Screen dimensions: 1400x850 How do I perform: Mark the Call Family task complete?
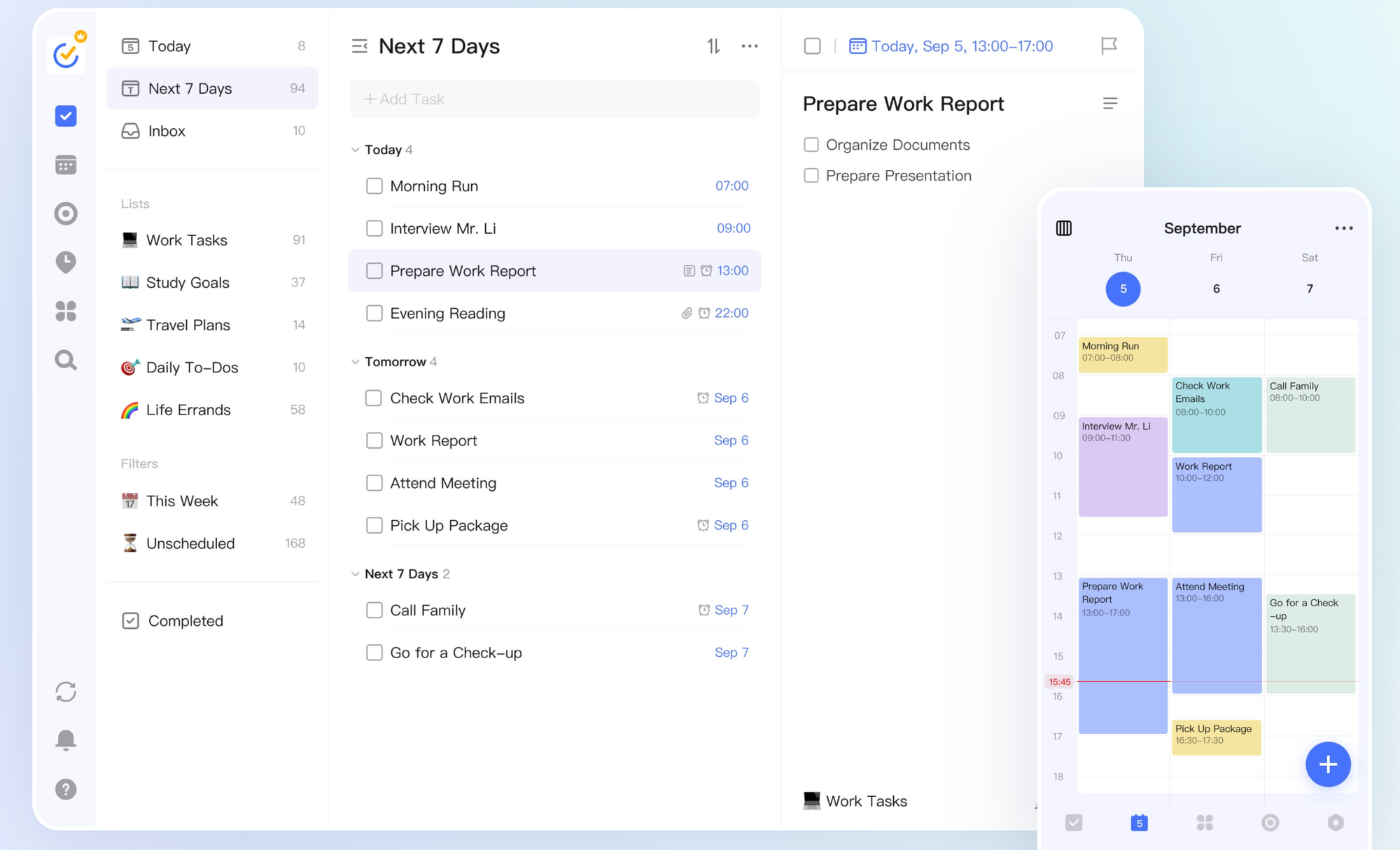coord(374,611)
